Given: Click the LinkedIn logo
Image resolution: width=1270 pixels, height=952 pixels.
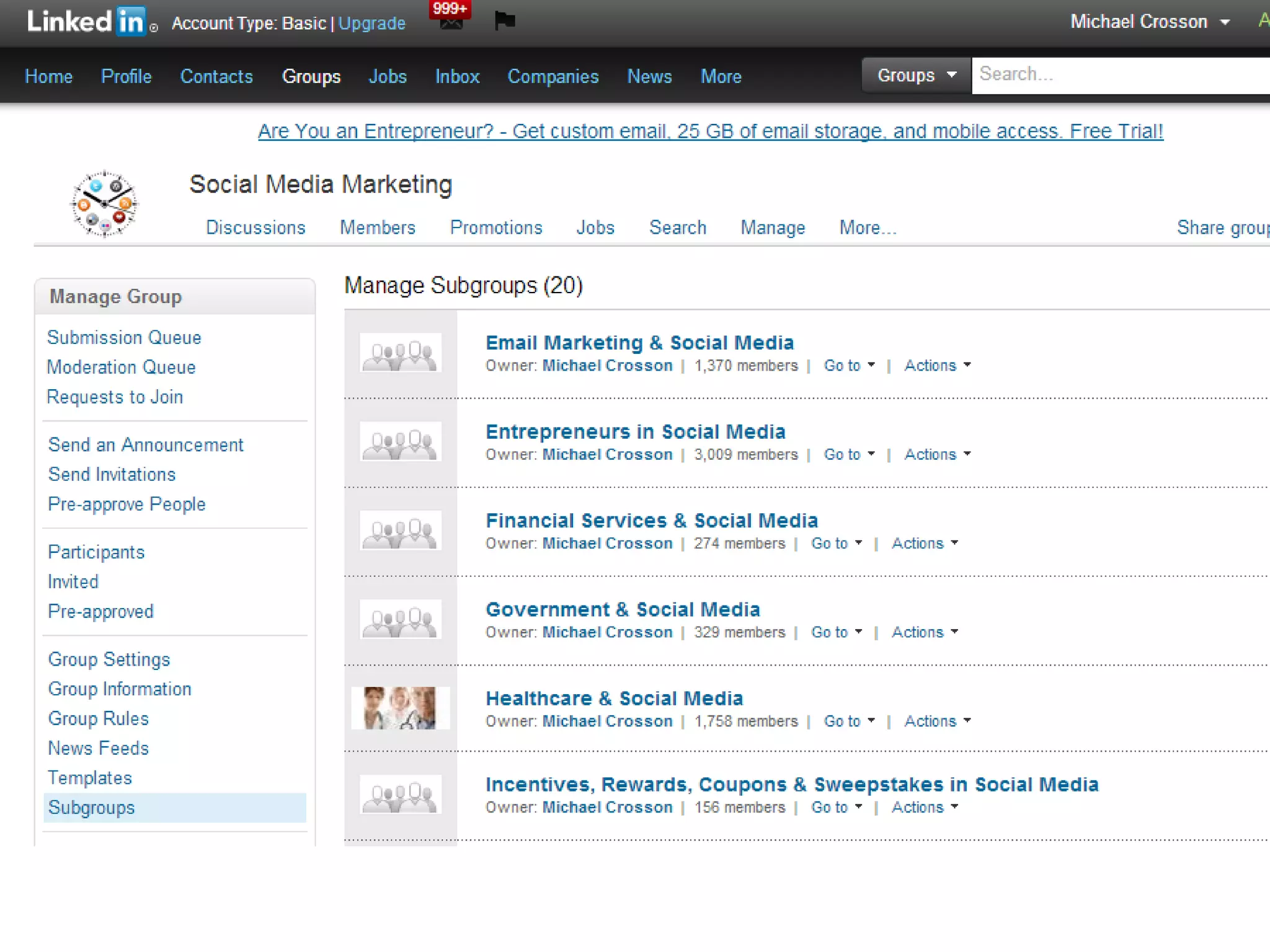Looking at the screenshot, I should [86, 22].
